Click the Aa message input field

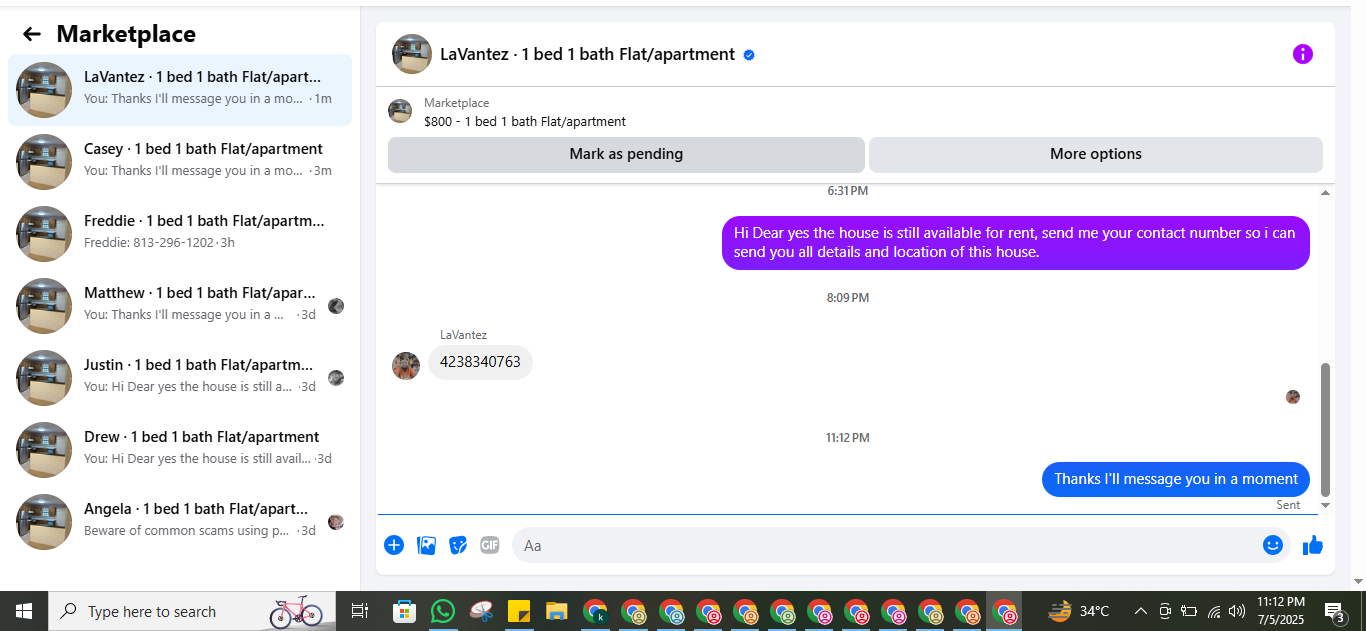point(883,545)
